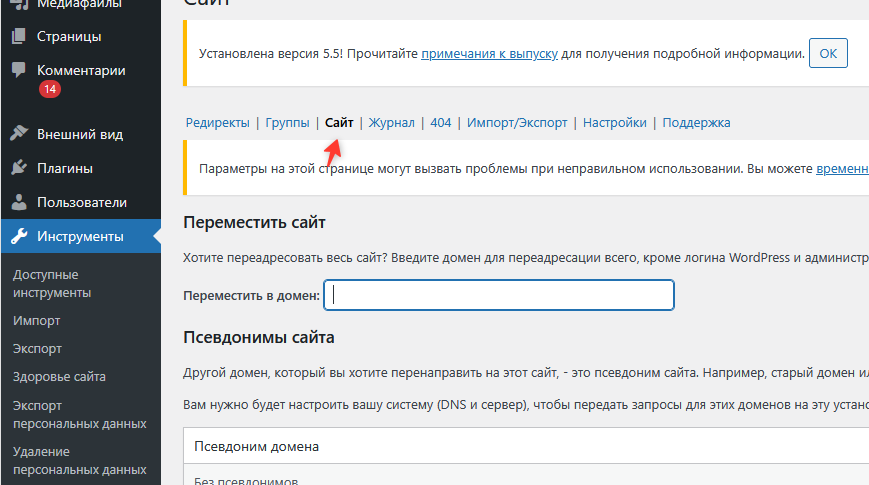Go to the 404 tab

click(441, 123)
